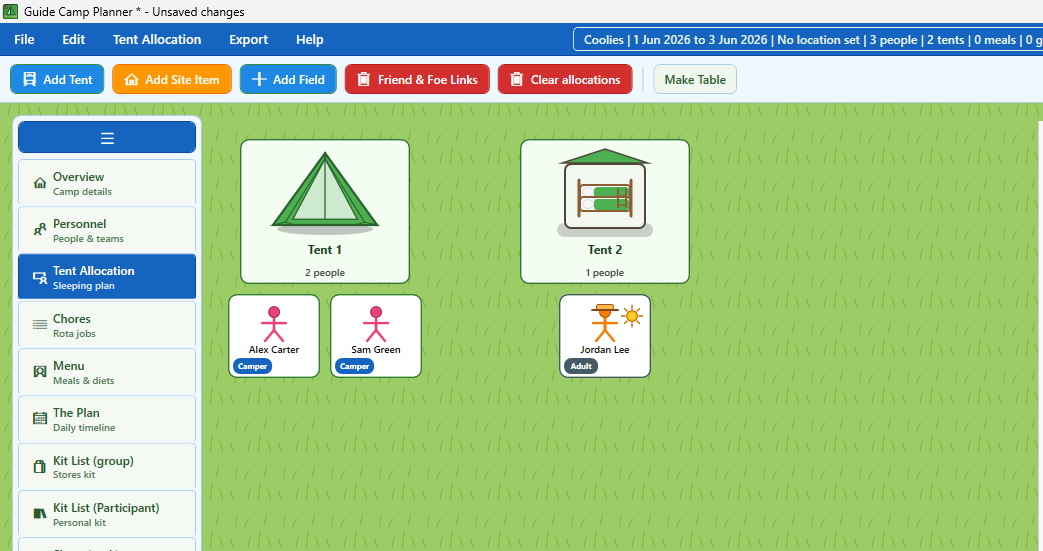Viewport: 1043px width, 551px height.
Task: Click the Chores list icon
Action: click(x=40, y=325)
